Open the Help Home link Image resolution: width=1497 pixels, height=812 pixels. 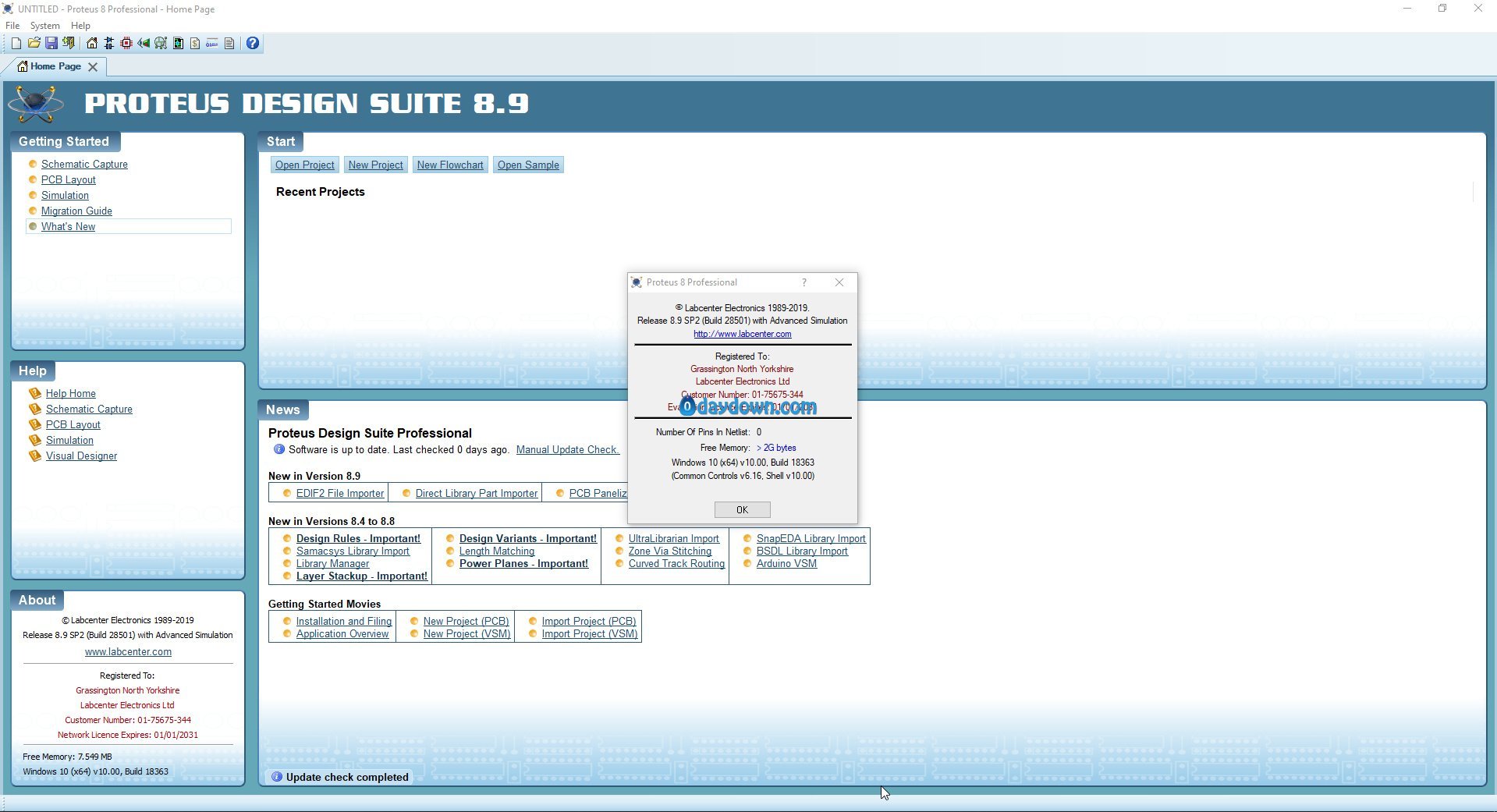point(71,394)
